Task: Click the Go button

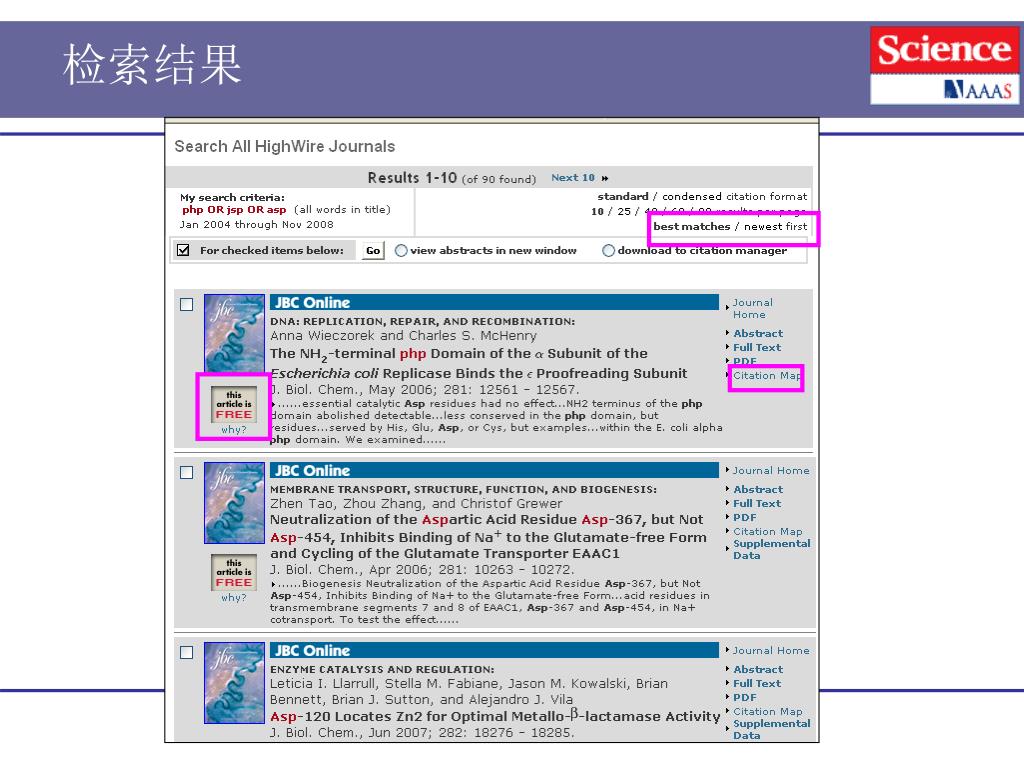Action: click(373, 251)
